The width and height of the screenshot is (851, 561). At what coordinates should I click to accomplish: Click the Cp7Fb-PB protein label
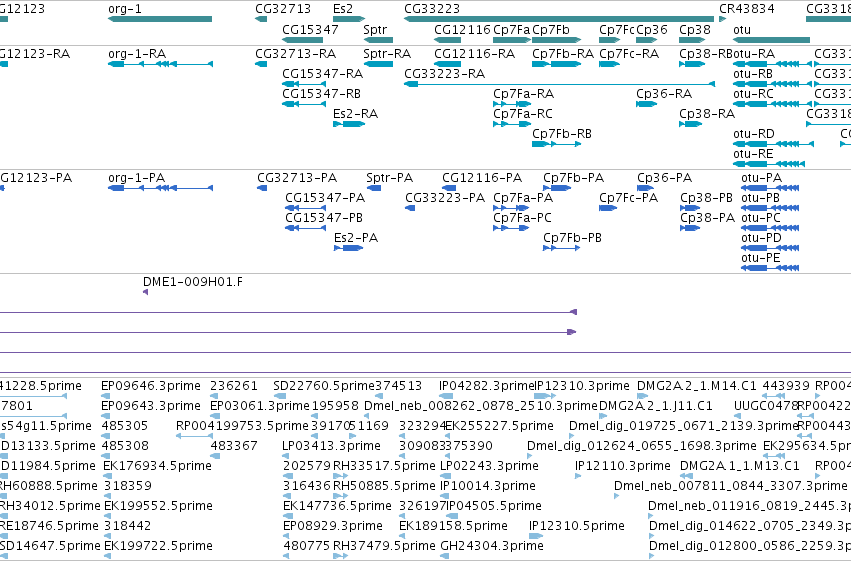coord(573,238)
